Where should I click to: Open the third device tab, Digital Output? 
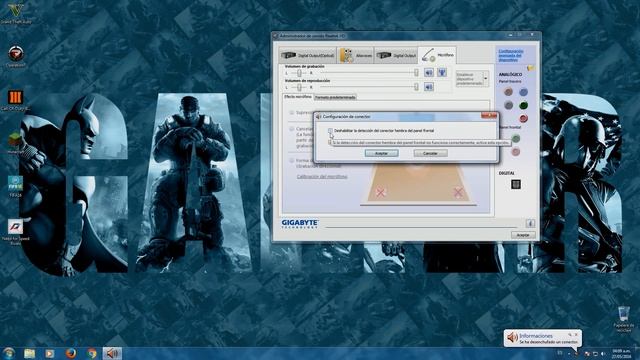(396, 55)
